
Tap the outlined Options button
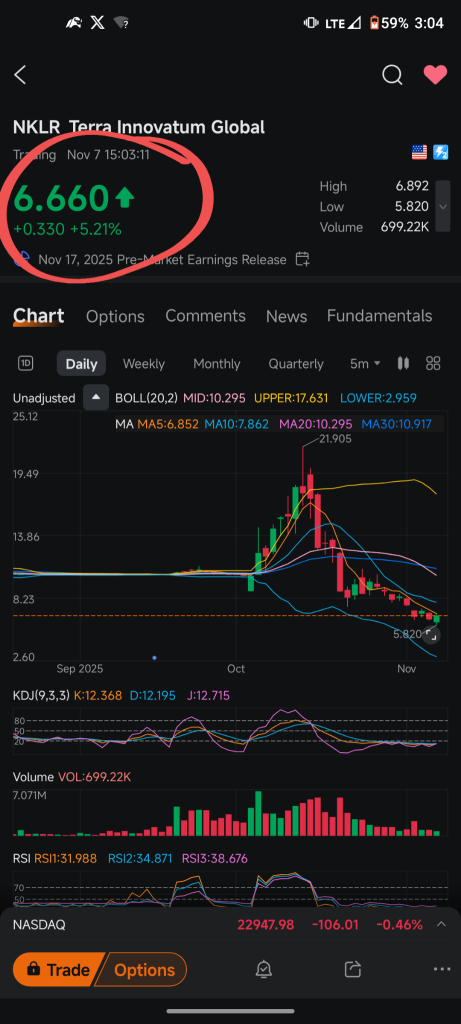(x=144, y=970)
